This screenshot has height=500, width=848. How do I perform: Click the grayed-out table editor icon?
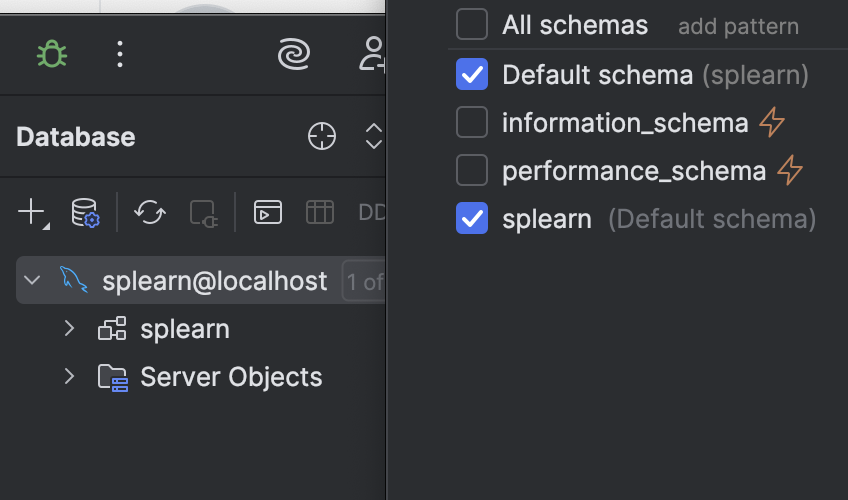click(x=320, y=212)
